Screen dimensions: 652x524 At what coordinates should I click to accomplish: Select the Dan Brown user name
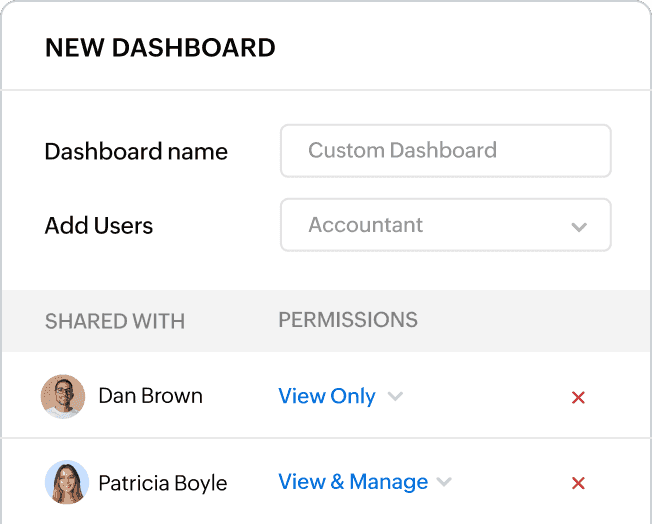point(150,396)
